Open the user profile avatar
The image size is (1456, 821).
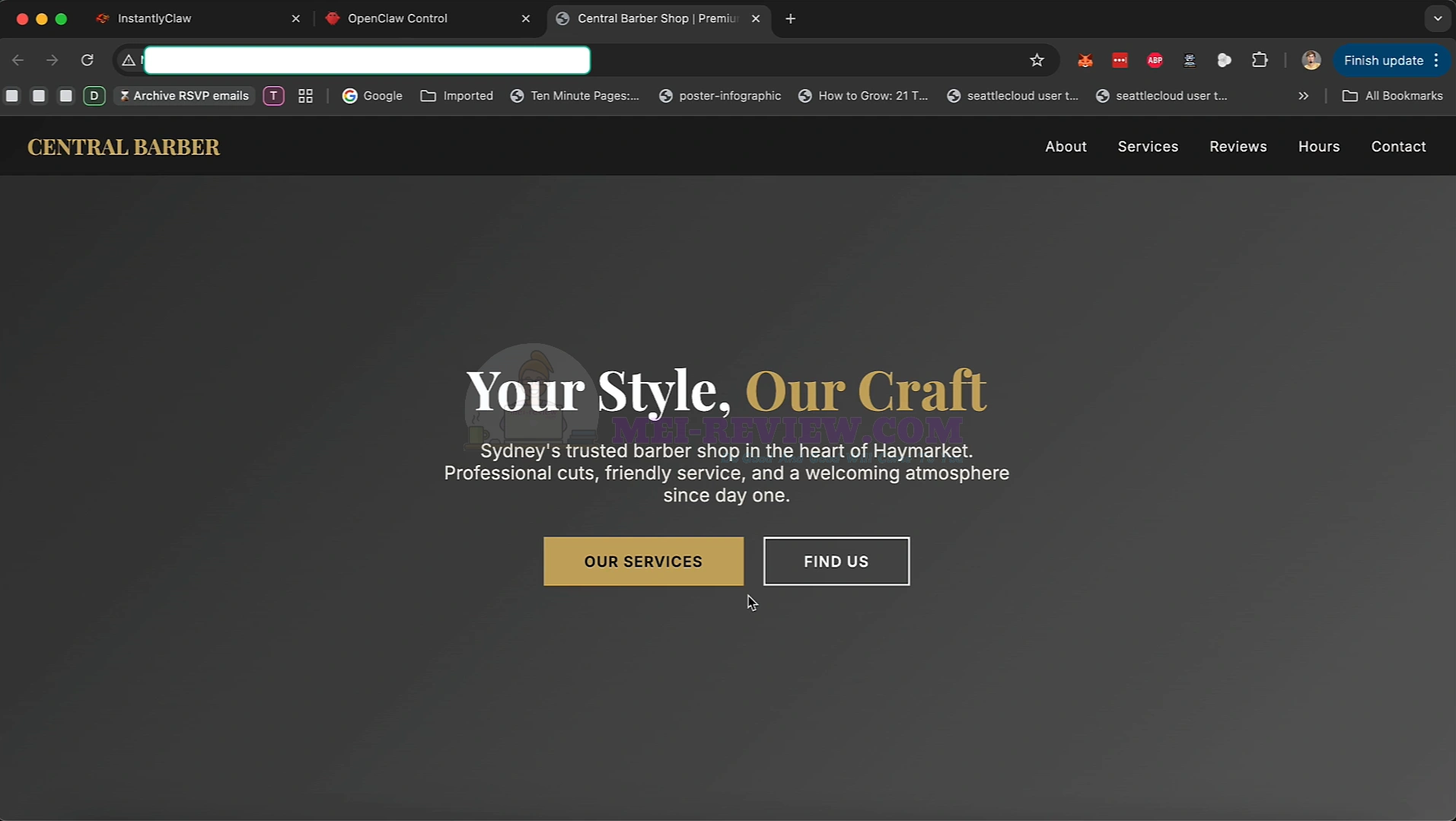coord(1311,60)
